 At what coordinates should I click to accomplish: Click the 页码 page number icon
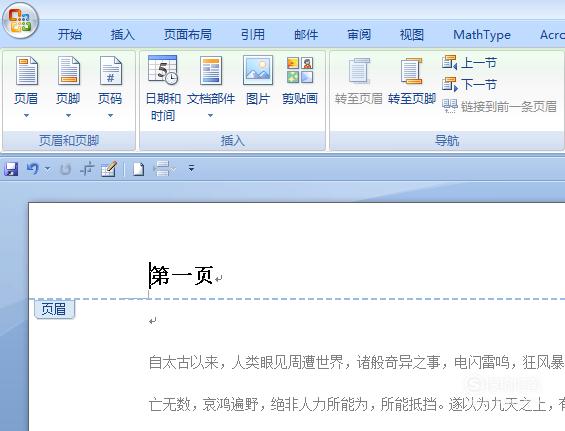pyautogui.click(x=111, y=71)
